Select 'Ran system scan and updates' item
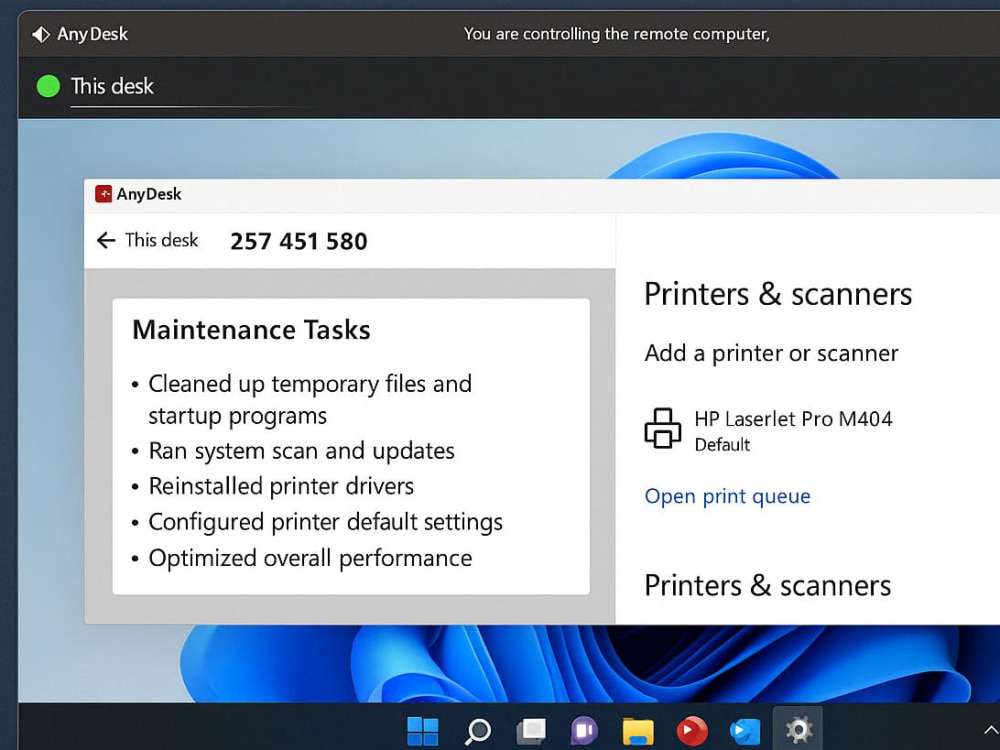Screen dimensions: 1000x750 [x=293, y=451]
